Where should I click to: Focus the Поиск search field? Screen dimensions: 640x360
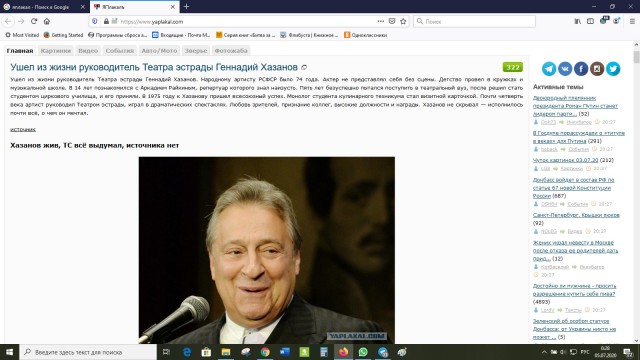click(474, 21)
